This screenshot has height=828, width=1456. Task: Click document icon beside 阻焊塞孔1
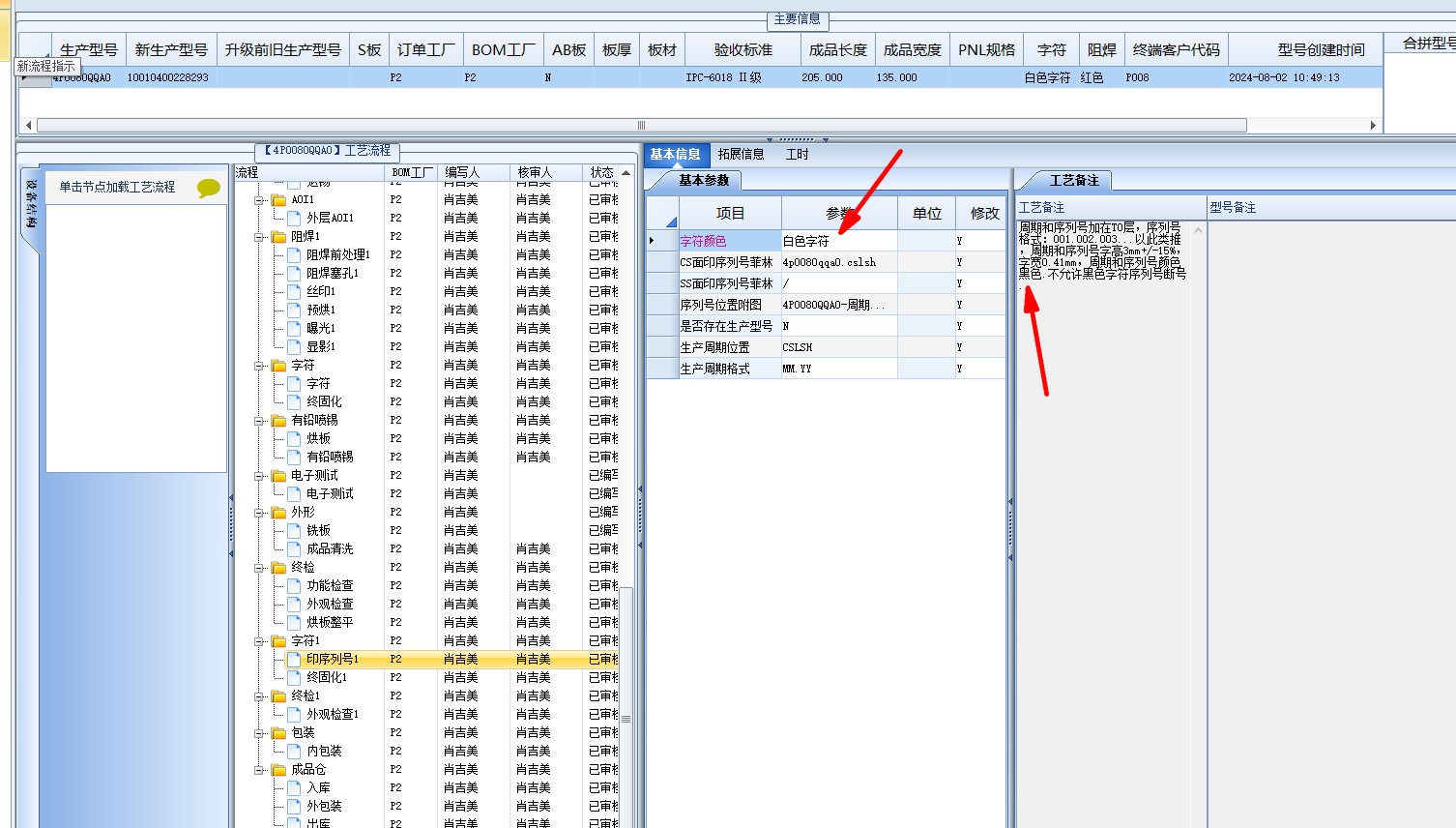coord(294,274)
